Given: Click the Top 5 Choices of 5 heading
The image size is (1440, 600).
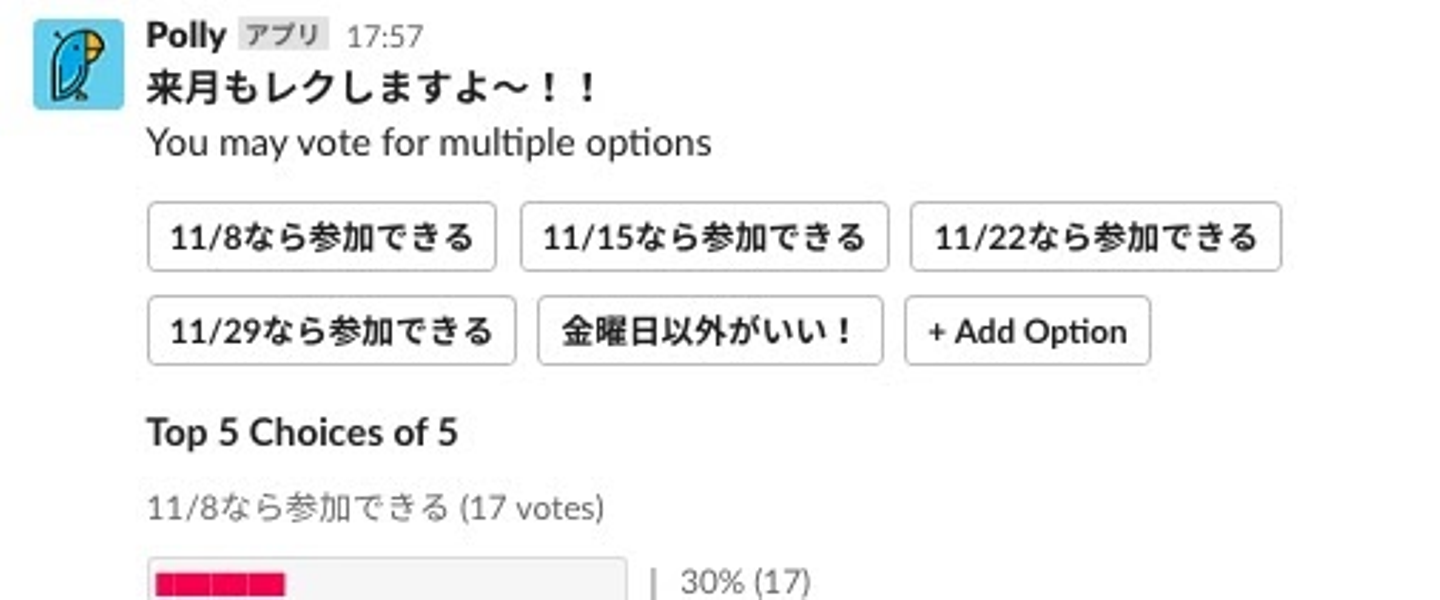Looking at the screenshot, I should pyautogui.click(x=302, y=433).
